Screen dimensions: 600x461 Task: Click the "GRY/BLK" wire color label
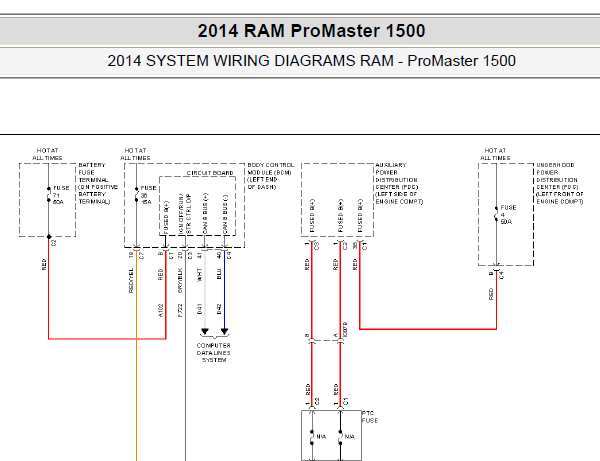coord(180,280)
